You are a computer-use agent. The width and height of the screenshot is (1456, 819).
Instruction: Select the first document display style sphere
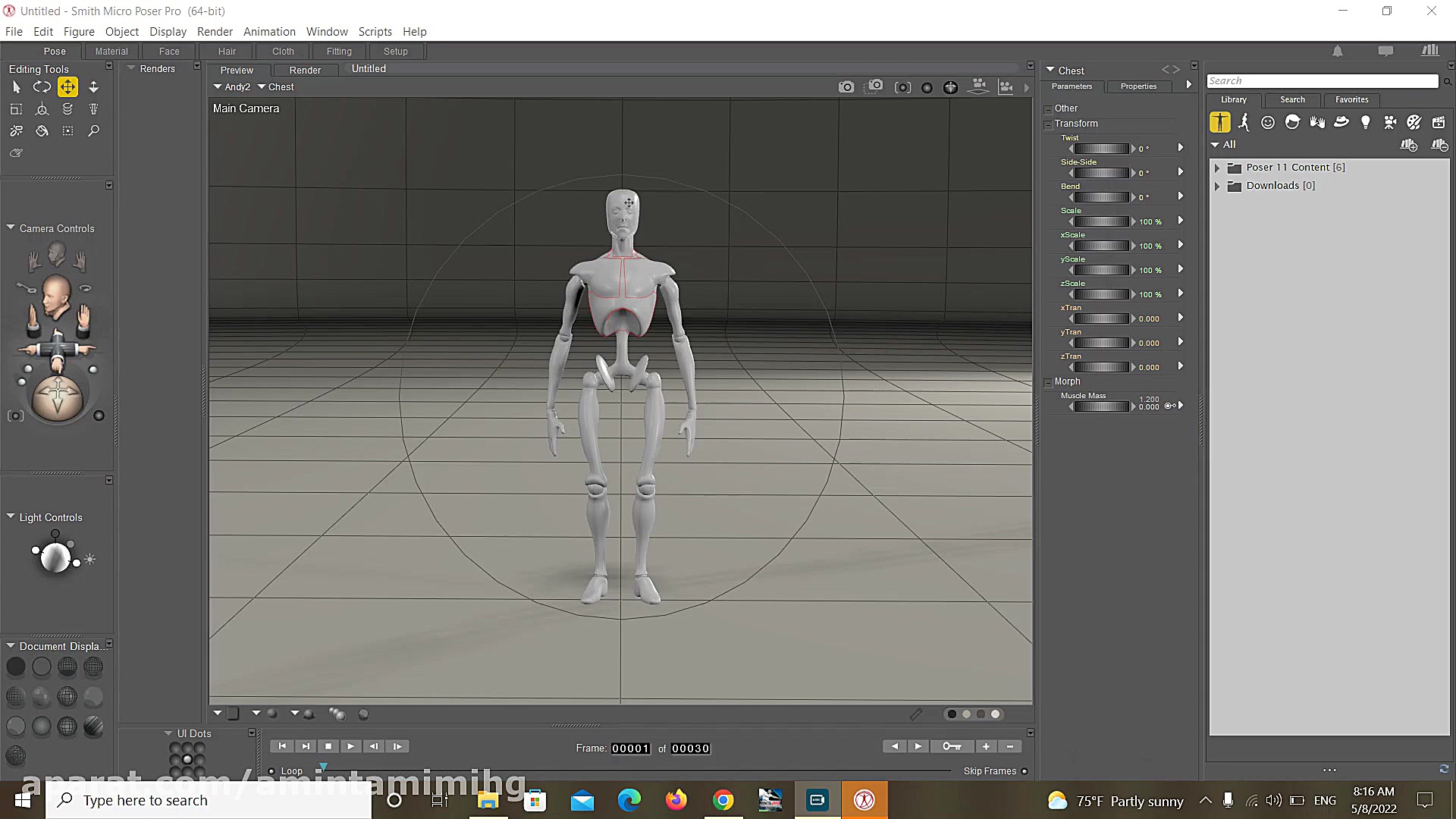tap(16, 667)
